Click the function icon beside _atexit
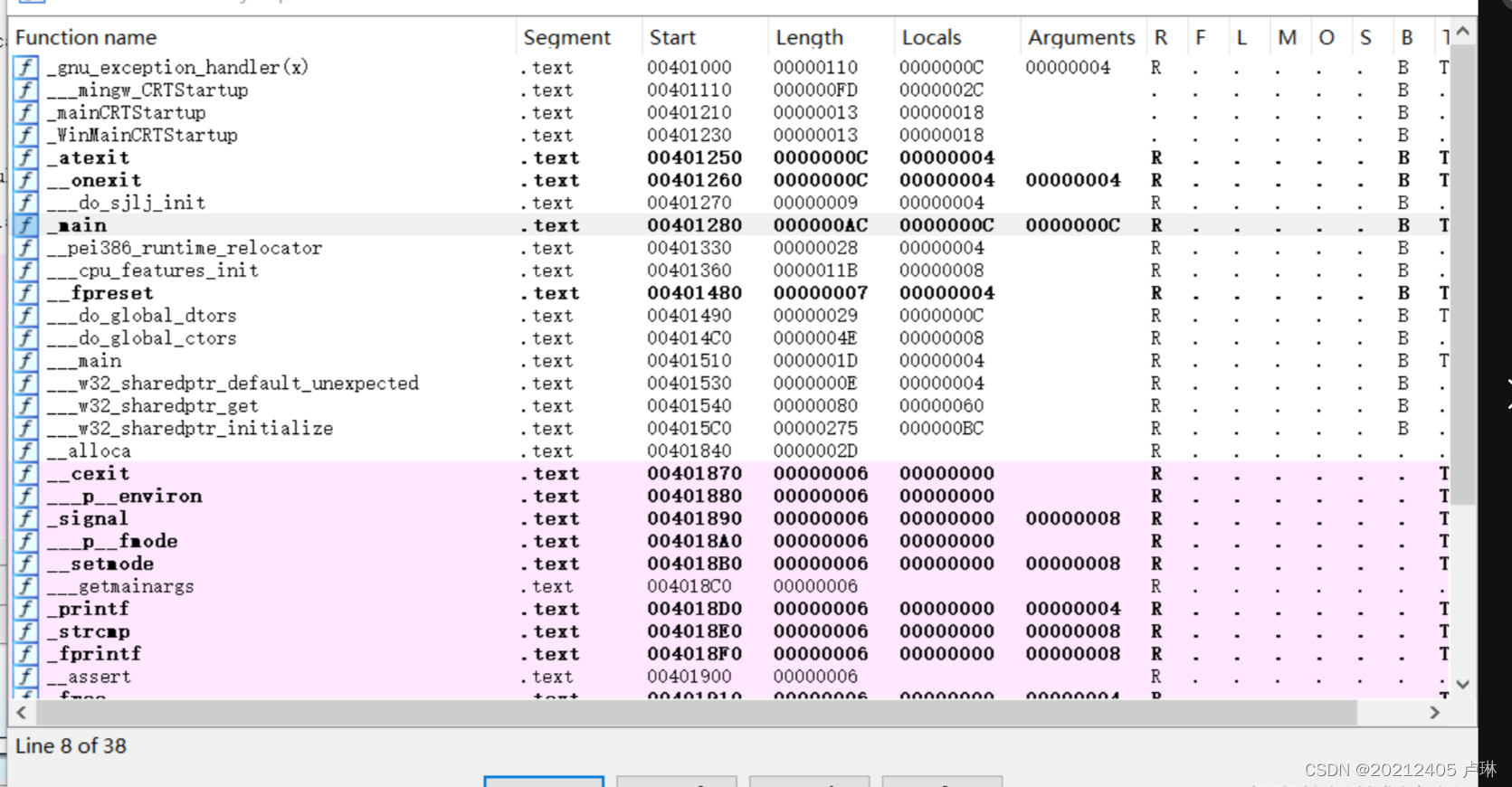The width and height of the screenshot is (1512, 787). (25, 157)
